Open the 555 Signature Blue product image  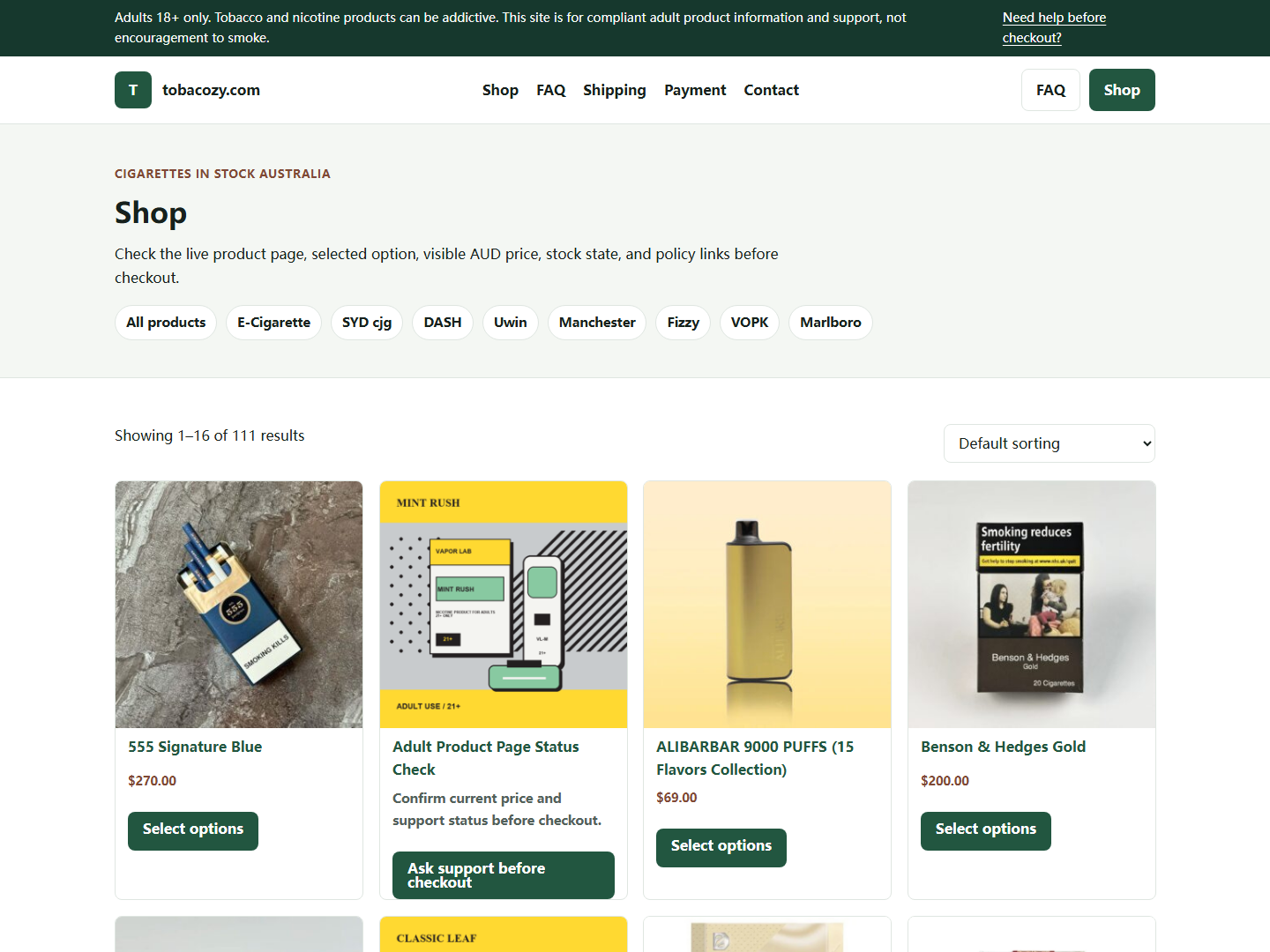(239, 605)
